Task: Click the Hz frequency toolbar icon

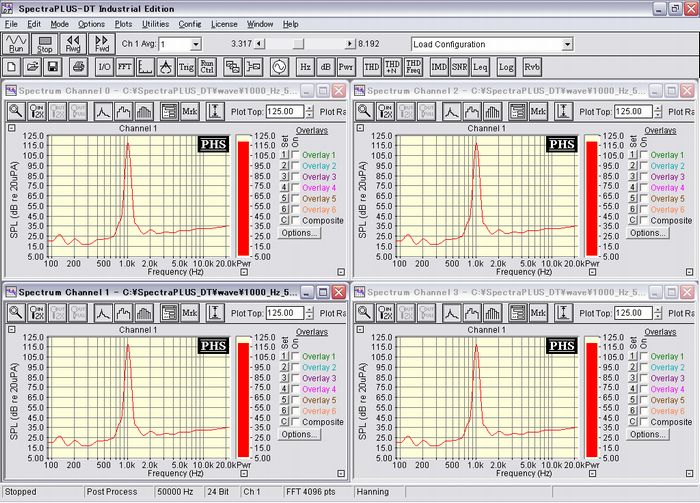Action: point(305,67)
